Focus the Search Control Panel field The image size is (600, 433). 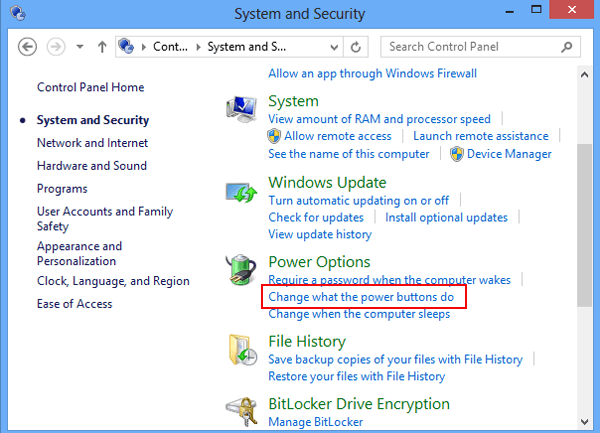[480, 47]
